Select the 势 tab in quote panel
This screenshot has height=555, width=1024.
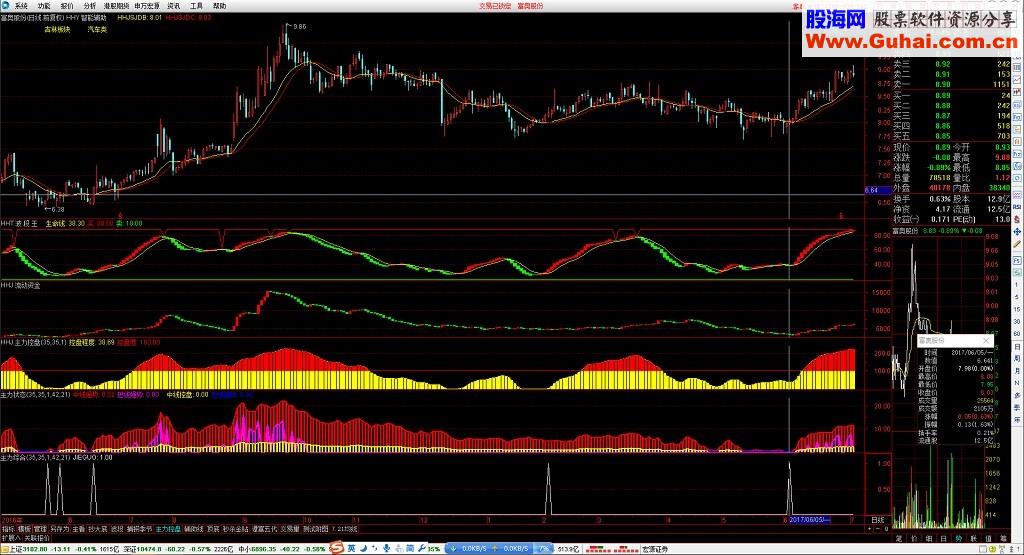point(959,539)
